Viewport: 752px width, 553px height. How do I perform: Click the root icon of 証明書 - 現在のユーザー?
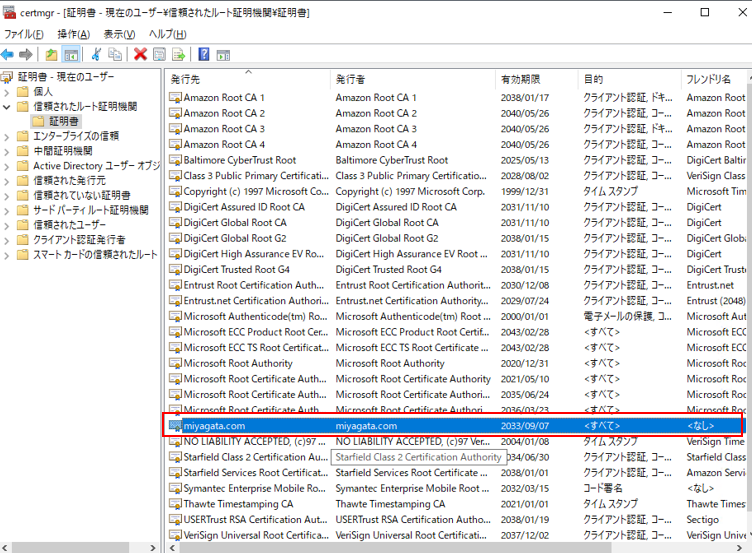click(7, 77)
